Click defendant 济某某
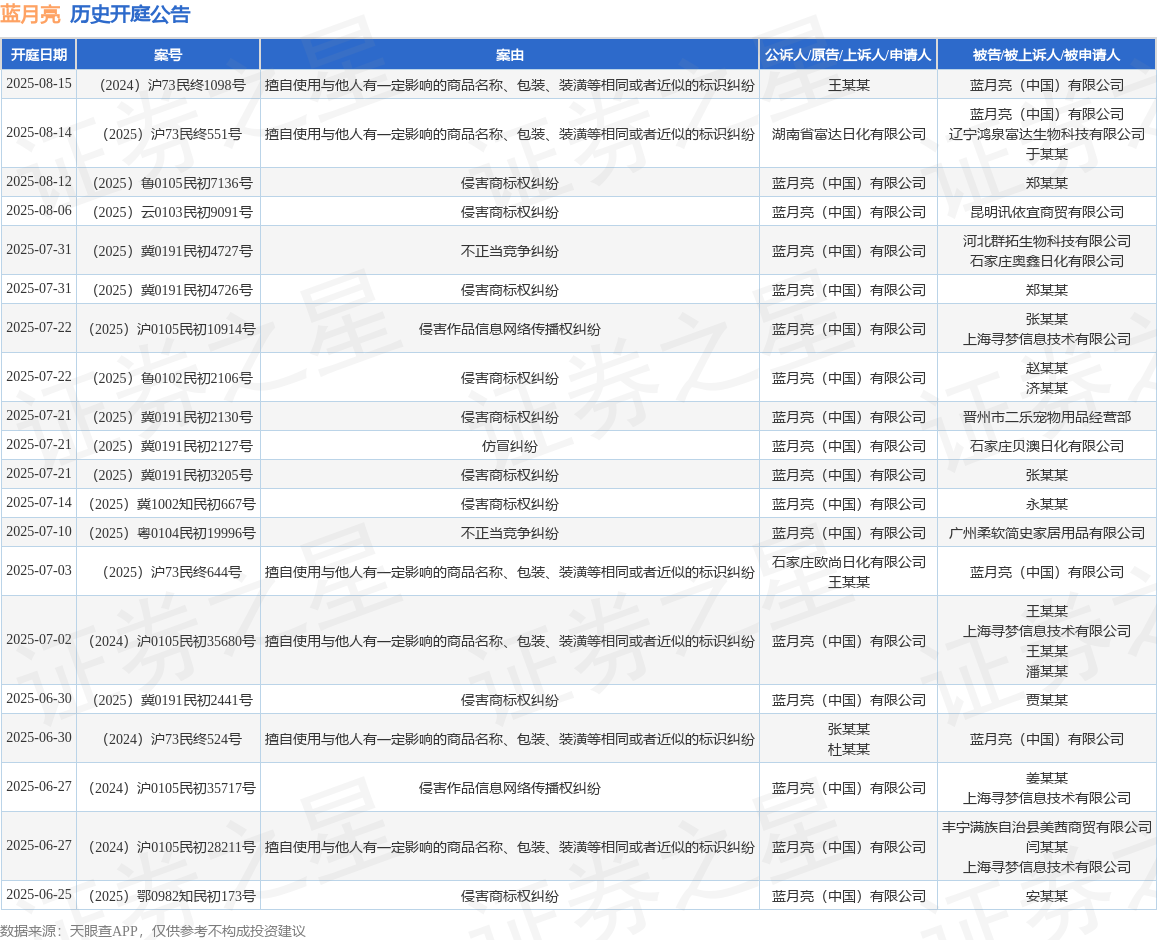 1046,388
